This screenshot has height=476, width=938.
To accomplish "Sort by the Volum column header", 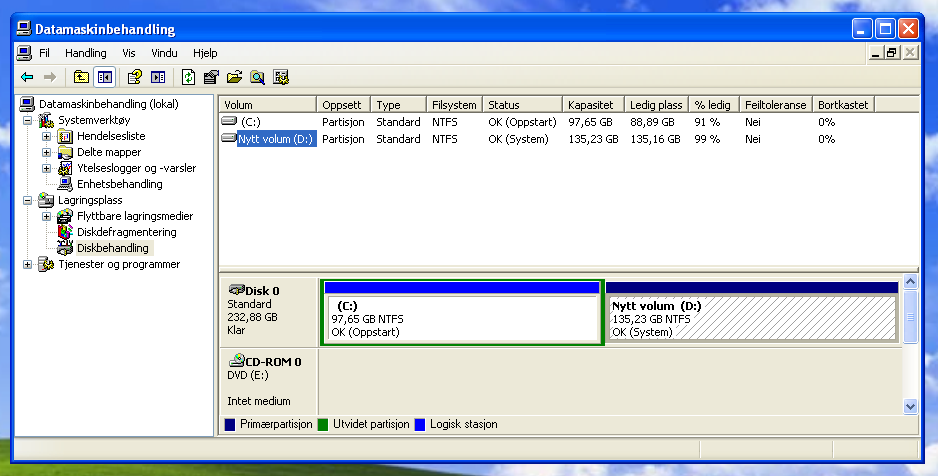I will 267,105.
